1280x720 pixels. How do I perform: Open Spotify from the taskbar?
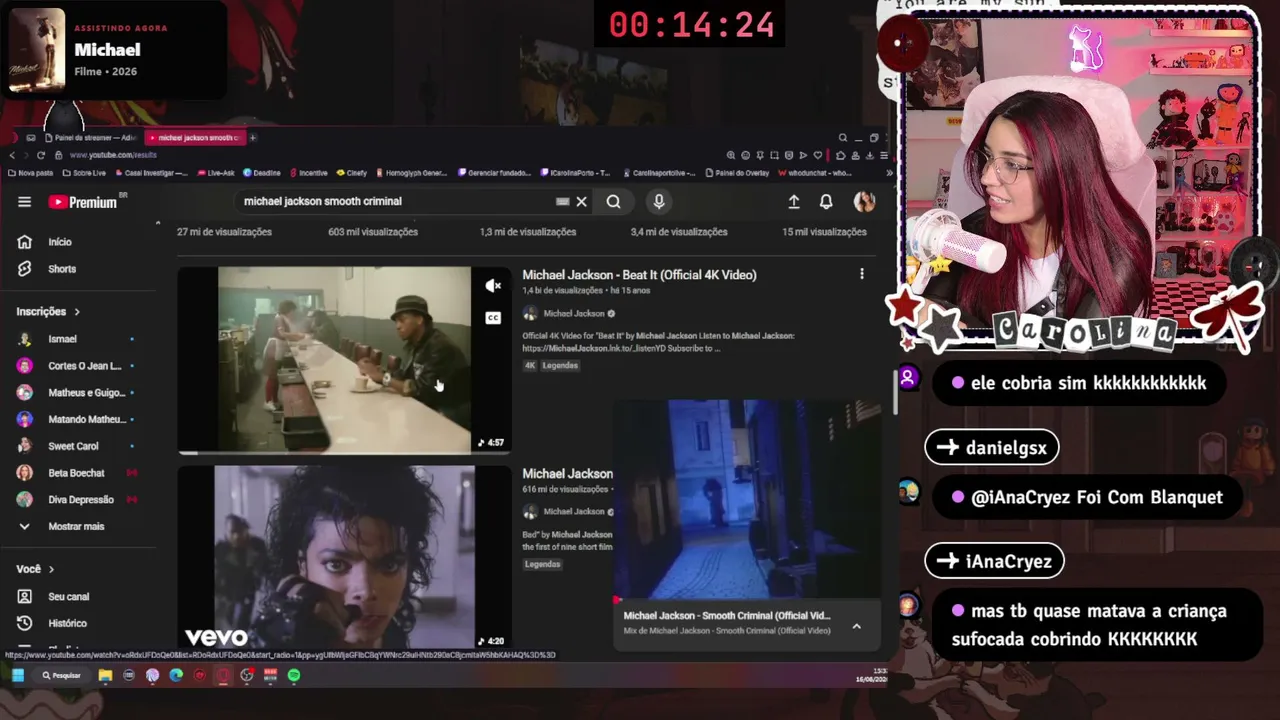[x=294, y=676]
